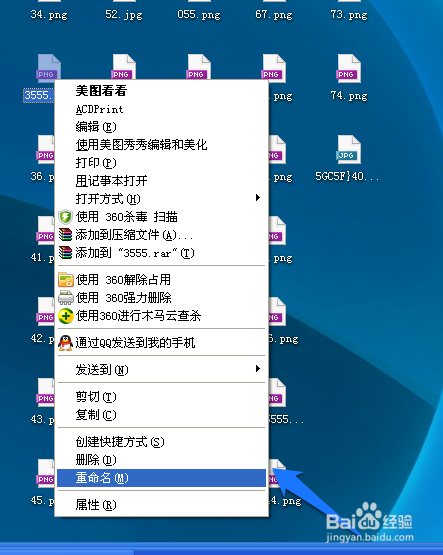The width and height of the screenshot is (443, 555).
Task: Open 属性(R) properties entry
Action: [x=96, y=505]
